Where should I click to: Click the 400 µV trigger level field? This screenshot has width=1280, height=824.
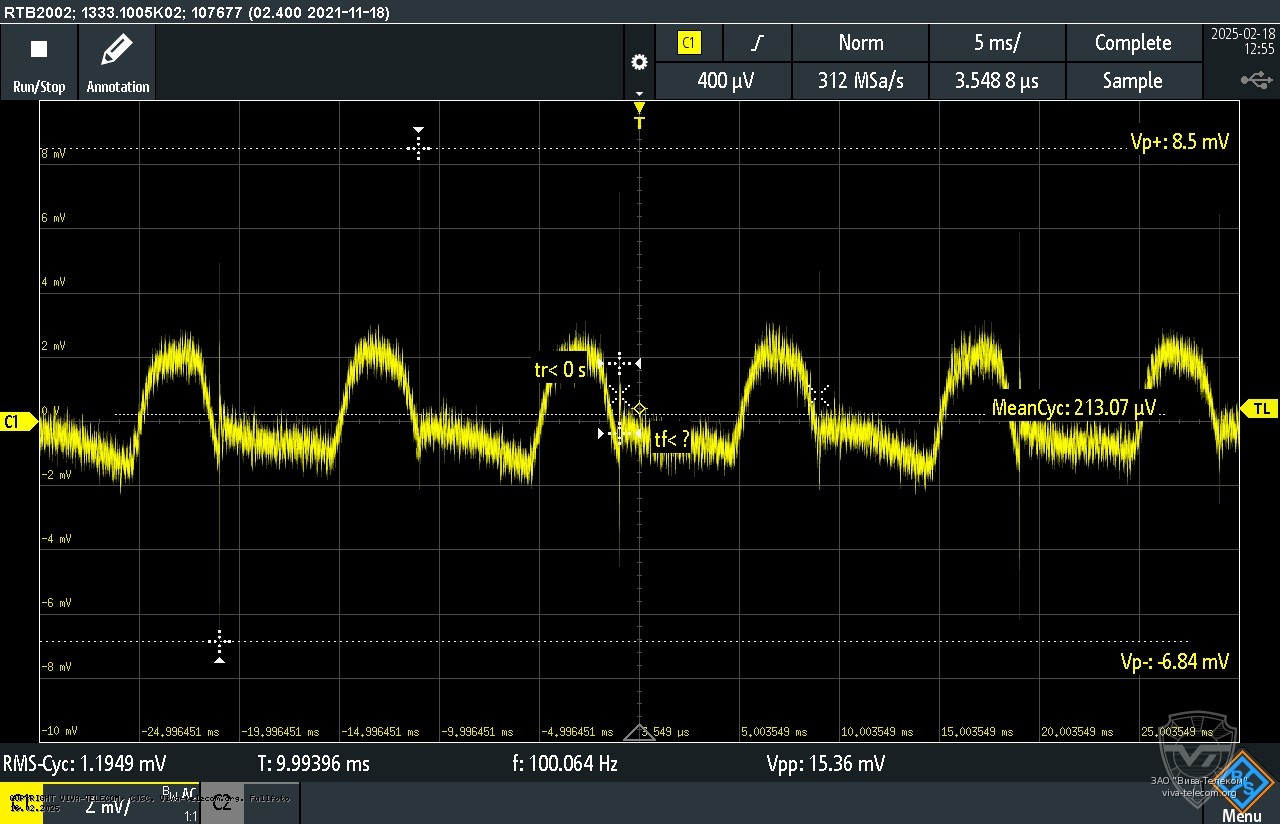tap(725, 81)
